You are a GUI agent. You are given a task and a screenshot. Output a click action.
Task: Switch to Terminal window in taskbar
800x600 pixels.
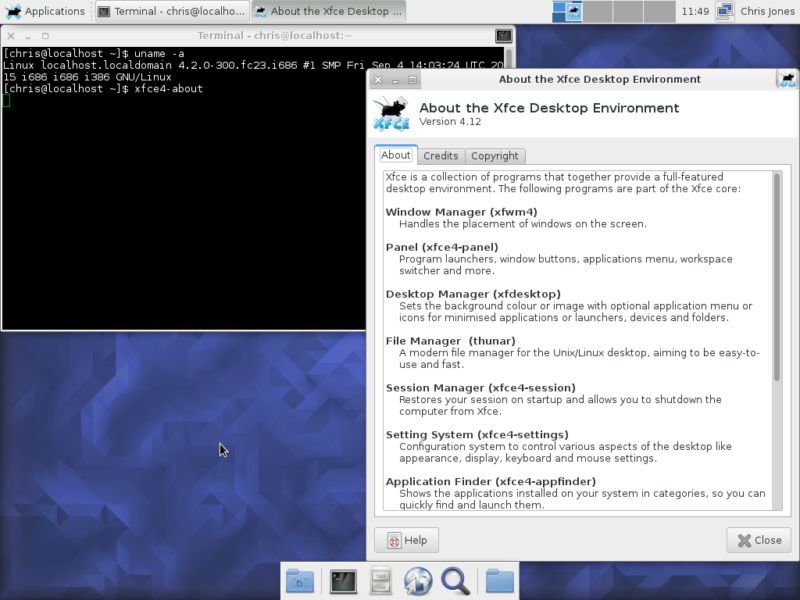tap(172, 11)
